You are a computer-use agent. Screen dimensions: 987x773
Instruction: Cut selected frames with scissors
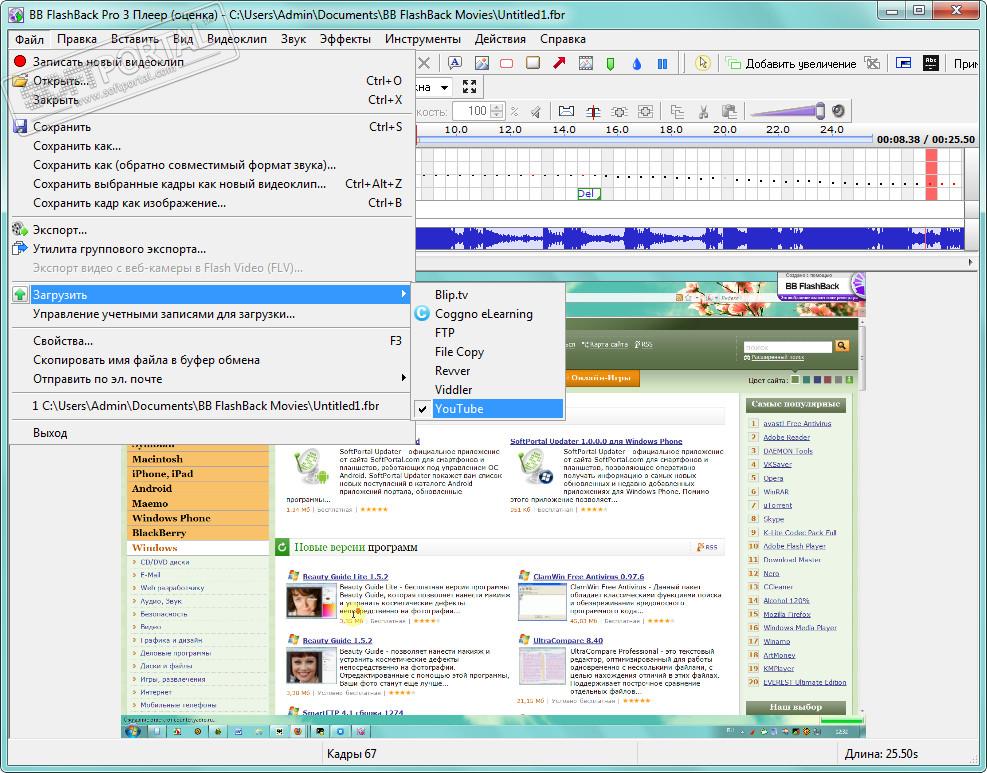704,112
